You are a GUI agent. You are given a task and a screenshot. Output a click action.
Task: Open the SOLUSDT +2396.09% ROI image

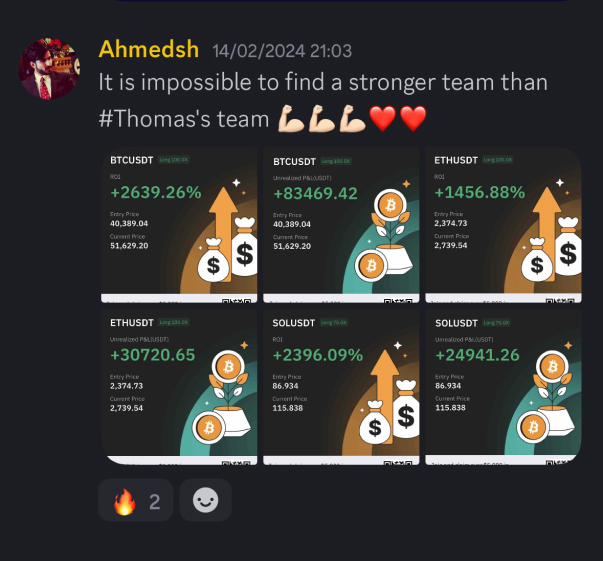[341, 387]
